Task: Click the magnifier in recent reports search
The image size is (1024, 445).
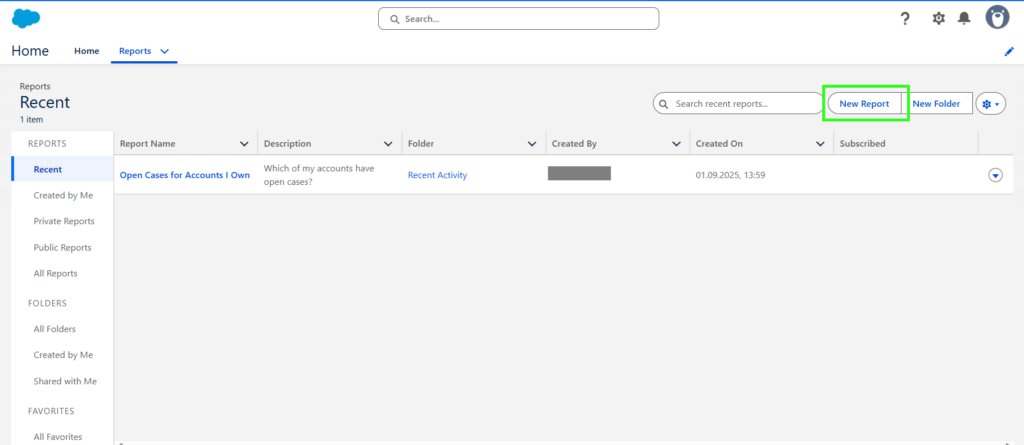Action: click(x=664, y=104)
